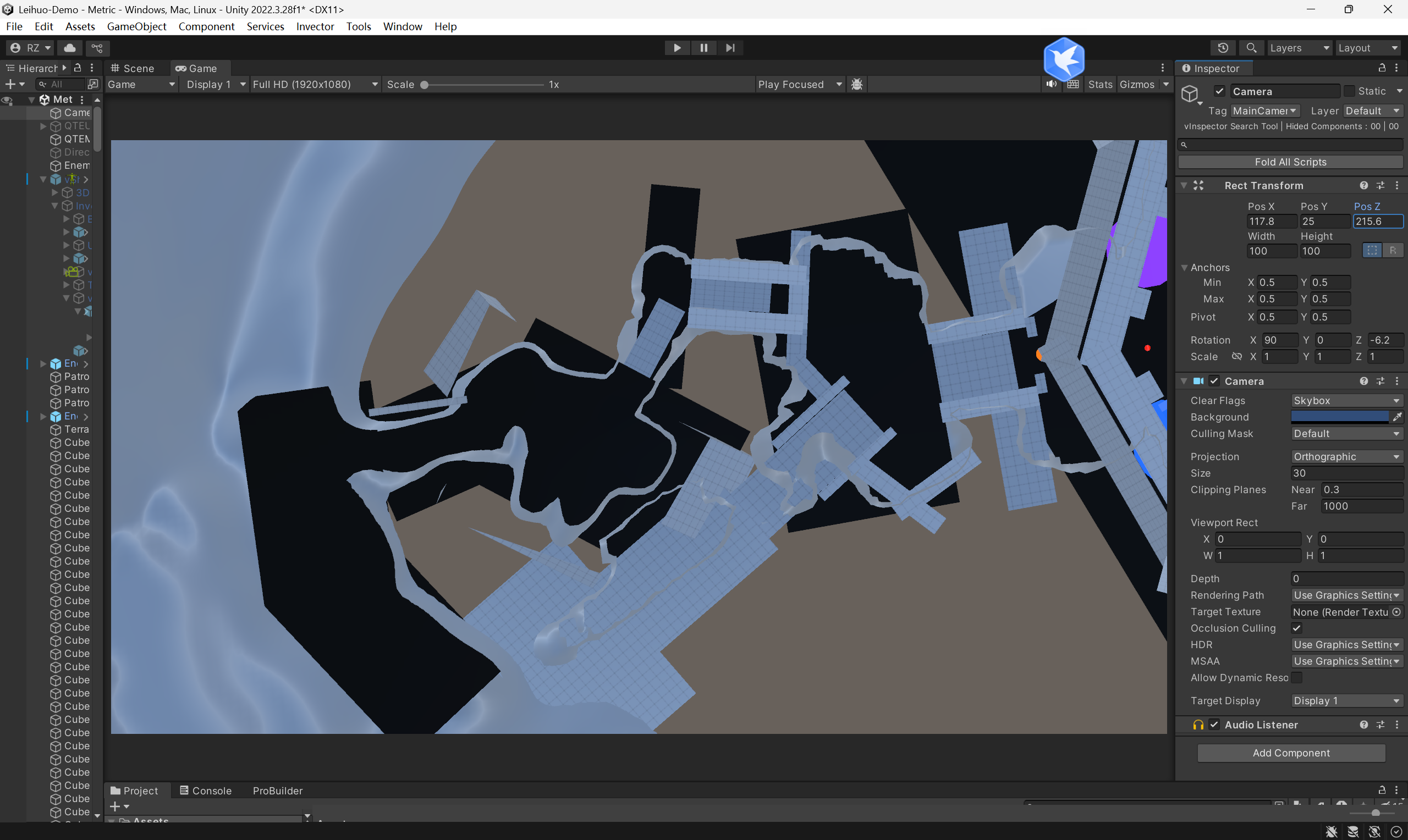Click the Play button in toolbar
The height and width of the screenshot is (840, 1408).
[x=676, y=48]
